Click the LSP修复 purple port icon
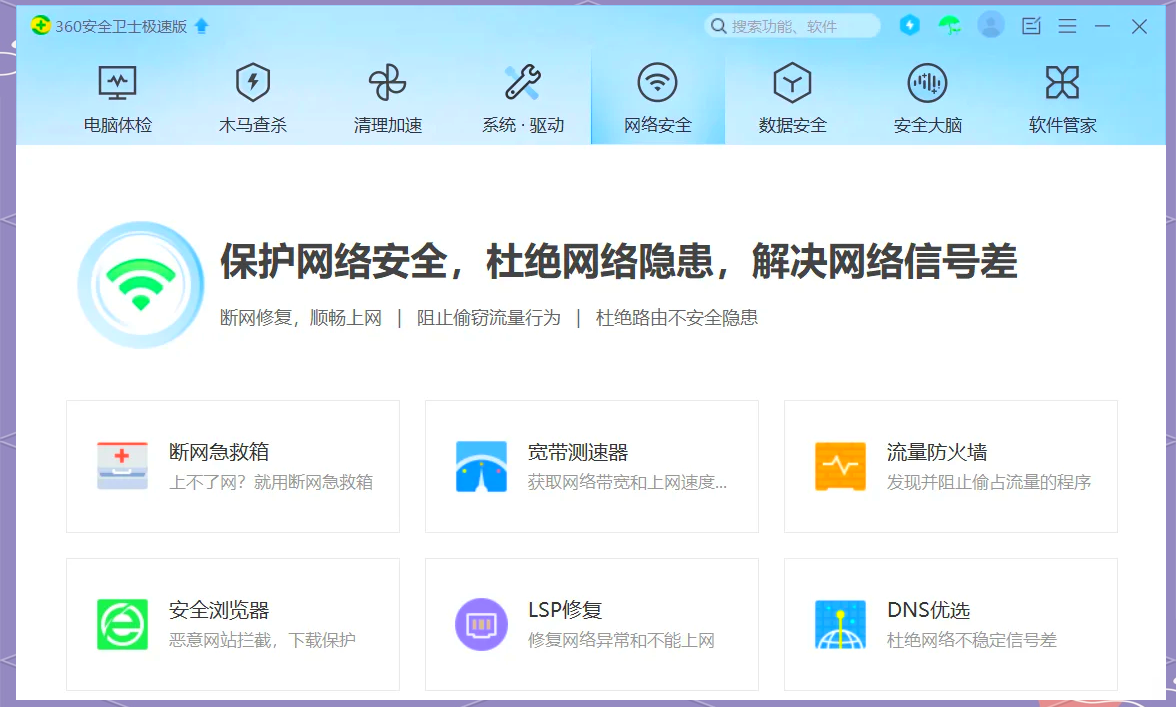The width and height of the screenshot is (1176, 707). click(x=482, y=624)
